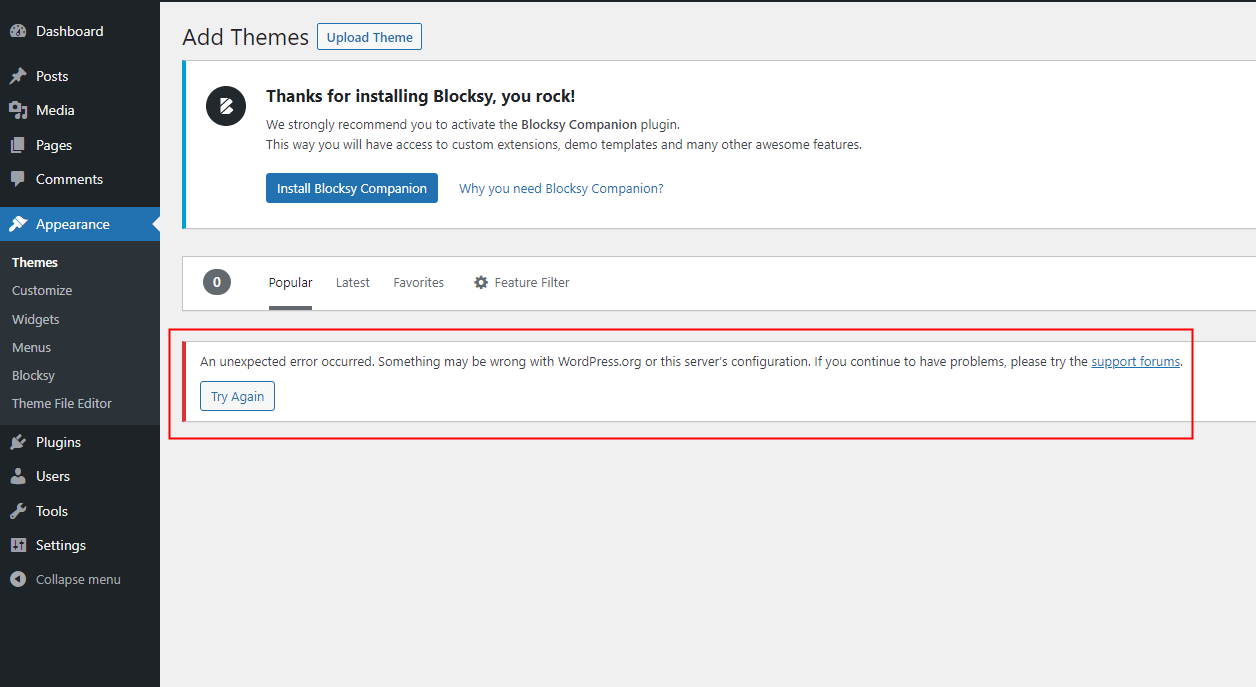Screen dimensions: 1256x687
Task: Click the Dashboard gauge icon
Action: tap(18, 31)
